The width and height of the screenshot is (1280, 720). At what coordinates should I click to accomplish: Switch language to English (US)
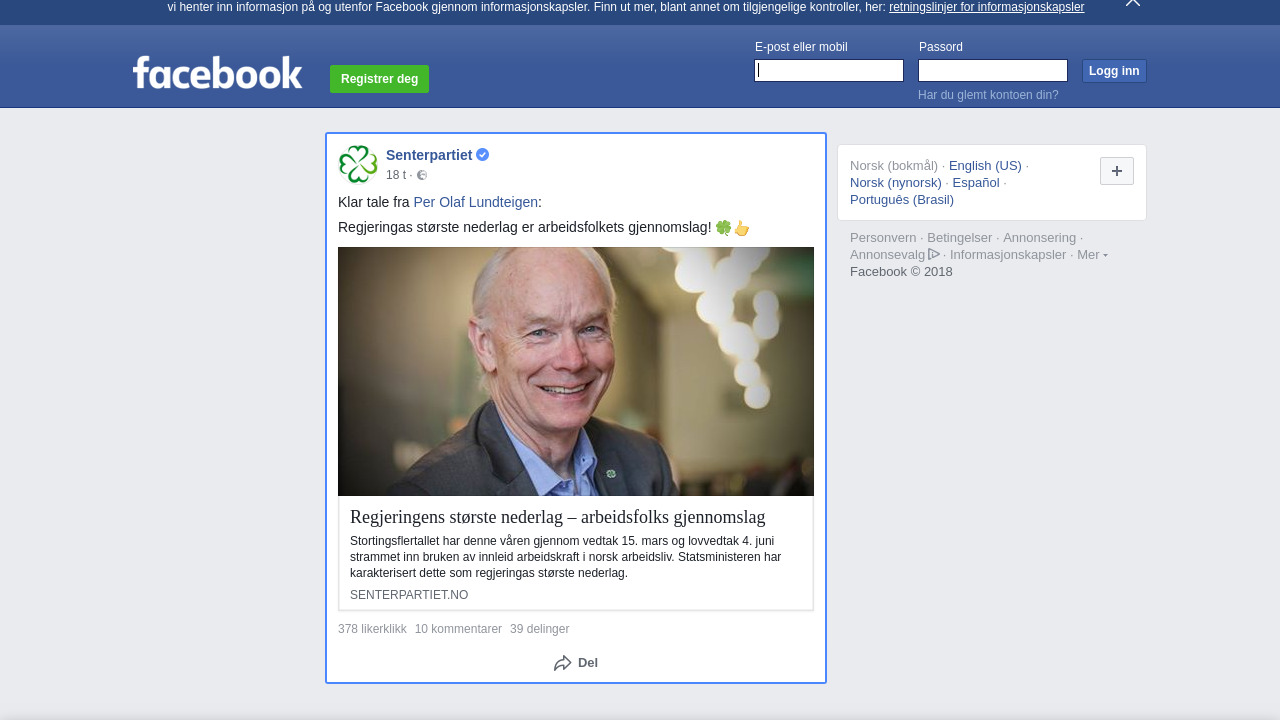click(985, 166)
